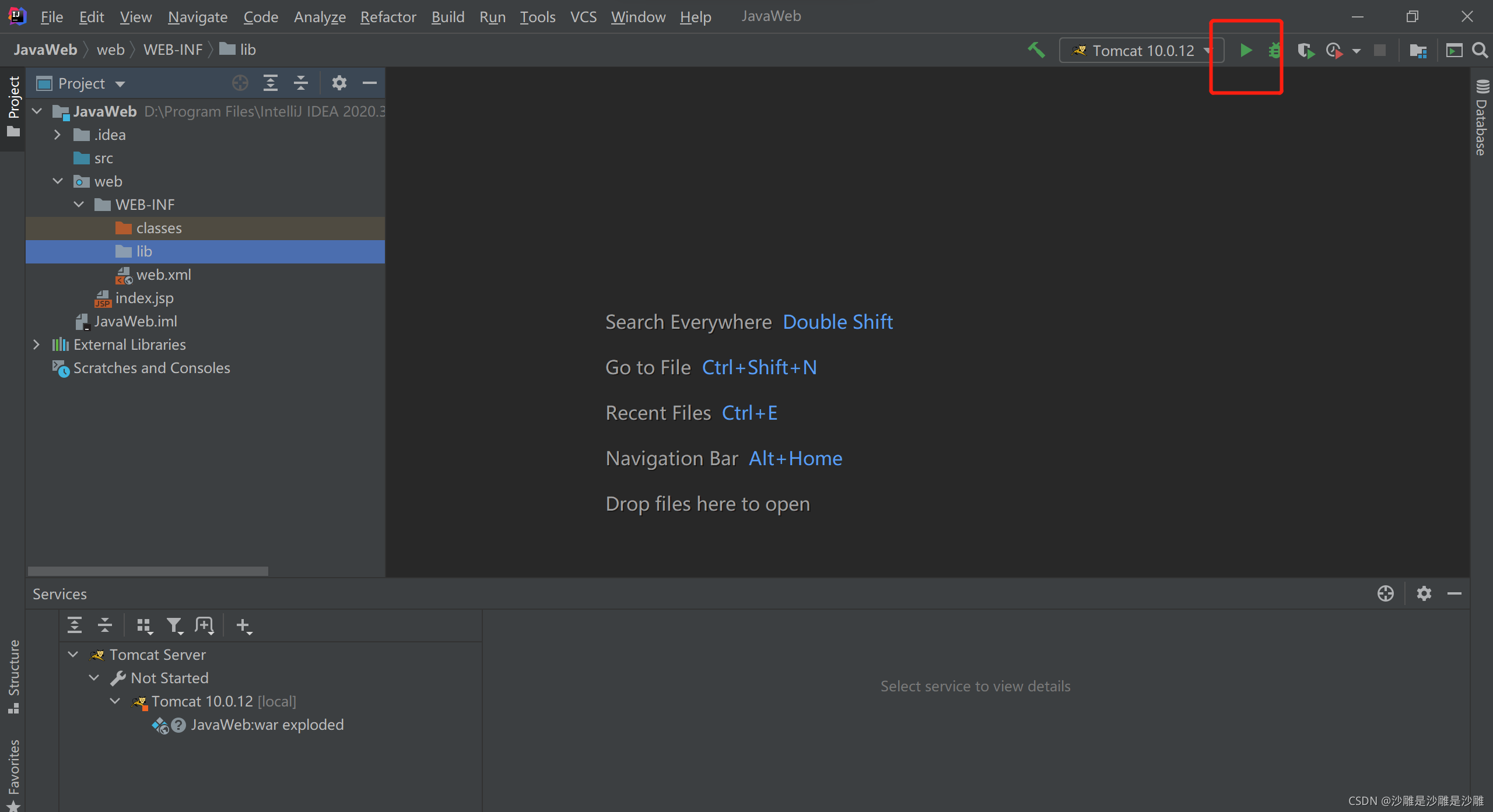The width and height of the screenshot is (1493, 812).
Task: Open the VCS menu
Action: click(x=583, y=17)
